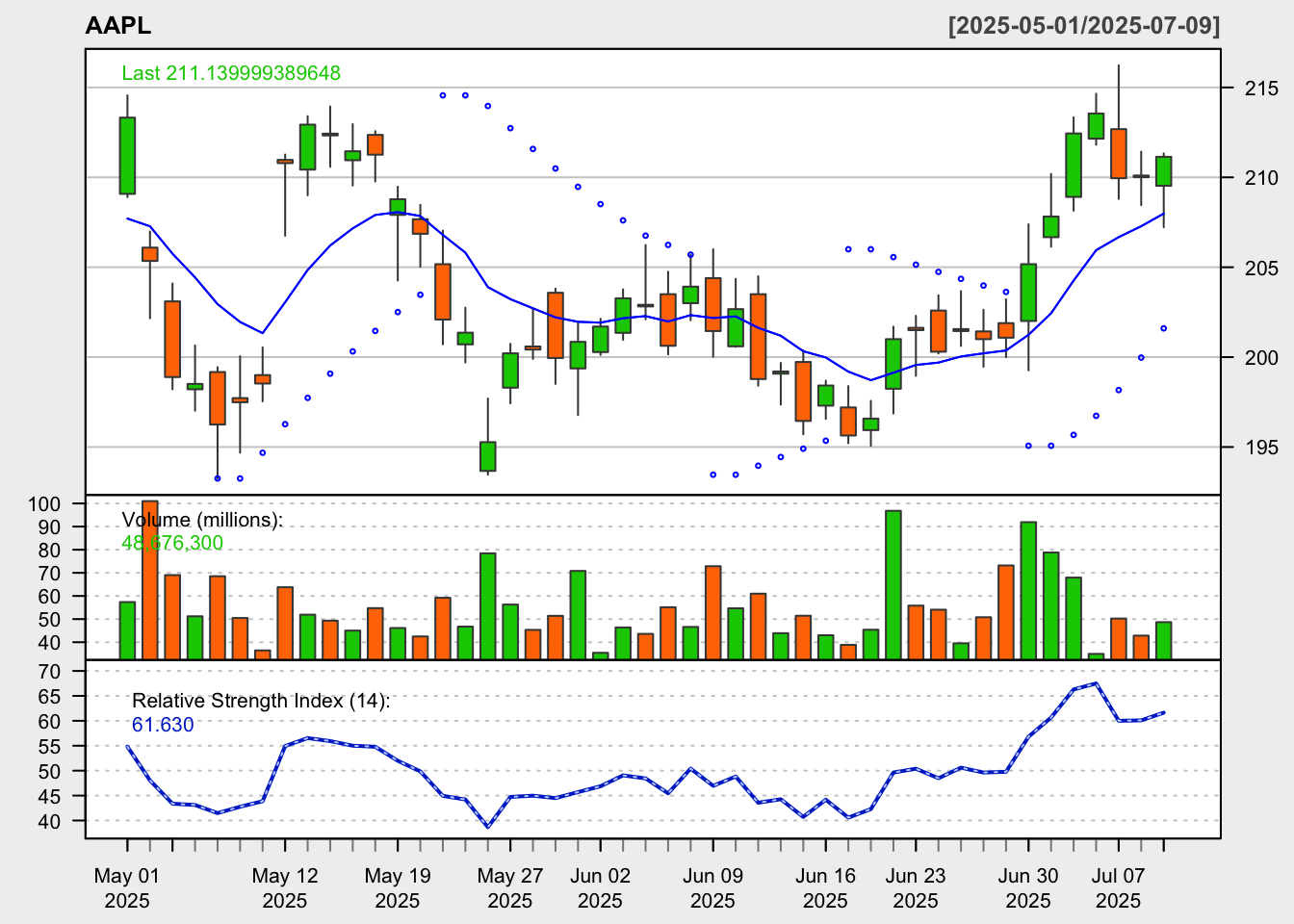Click the 100 volume axis label
The width and height of the screenshot is (1294, 924).
[x=44, y=504]
